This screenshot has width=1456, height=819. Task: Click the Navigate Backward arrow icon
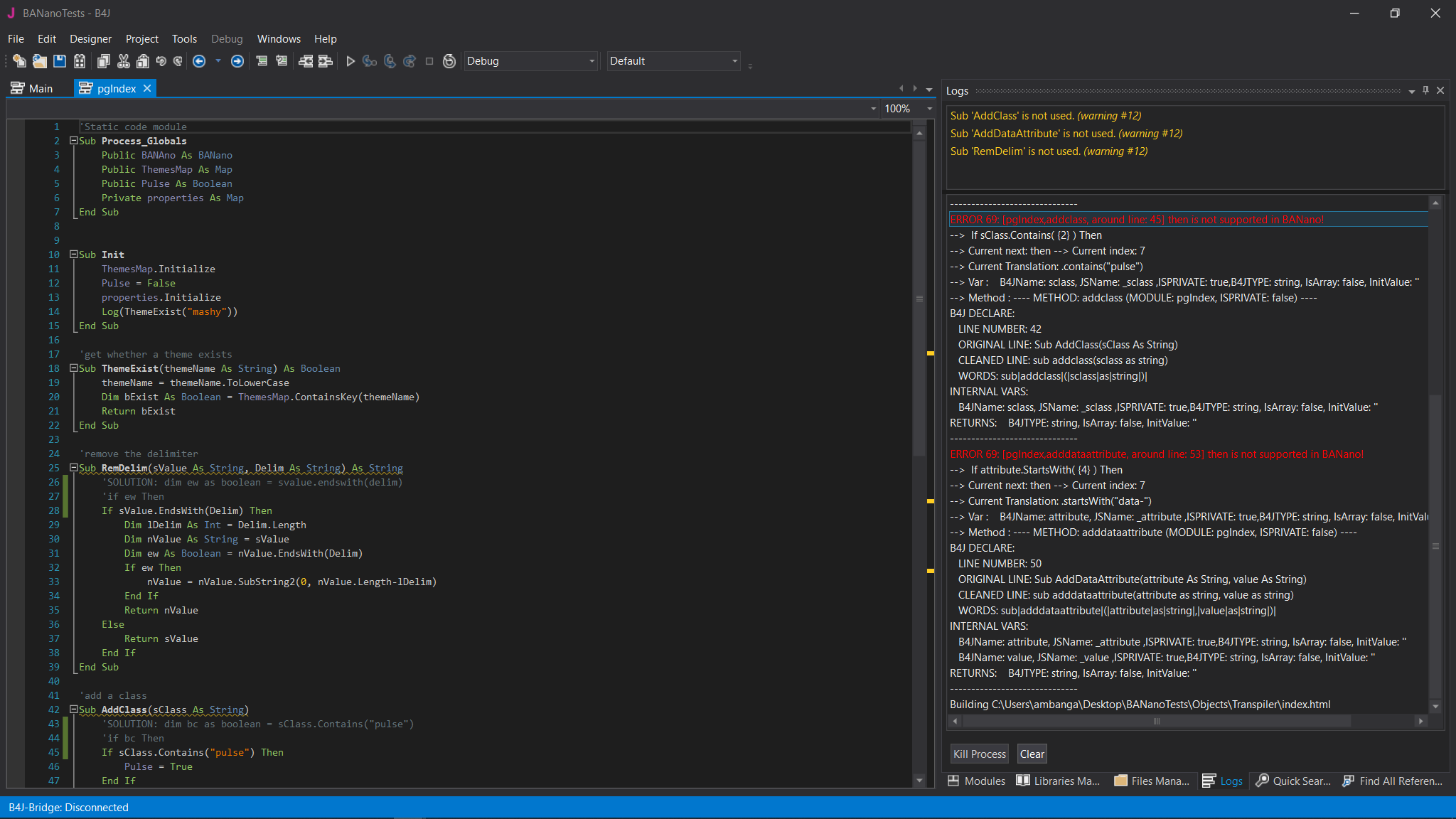point(199,61)
